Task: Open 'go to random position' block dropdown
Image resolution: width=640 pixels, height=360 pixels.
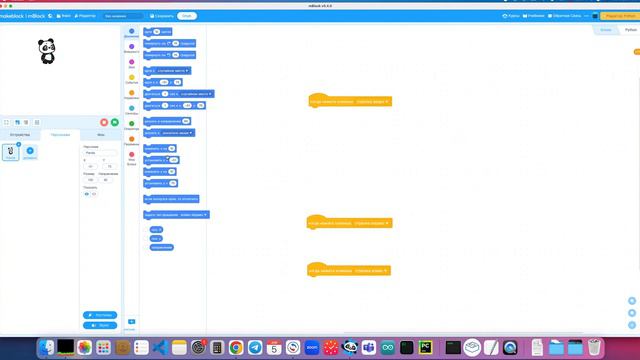Action: click(173, 71)
